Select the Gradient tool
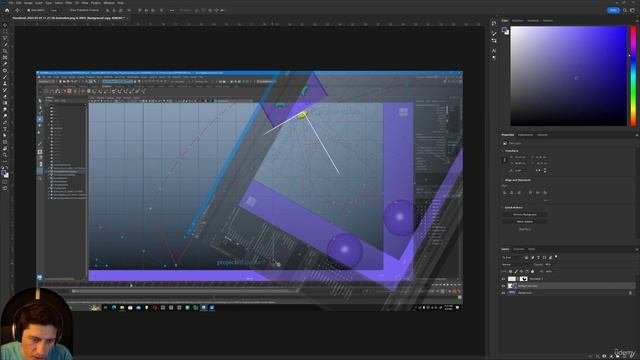Screen dimensions: 640x360 click(x=5, y=103)
